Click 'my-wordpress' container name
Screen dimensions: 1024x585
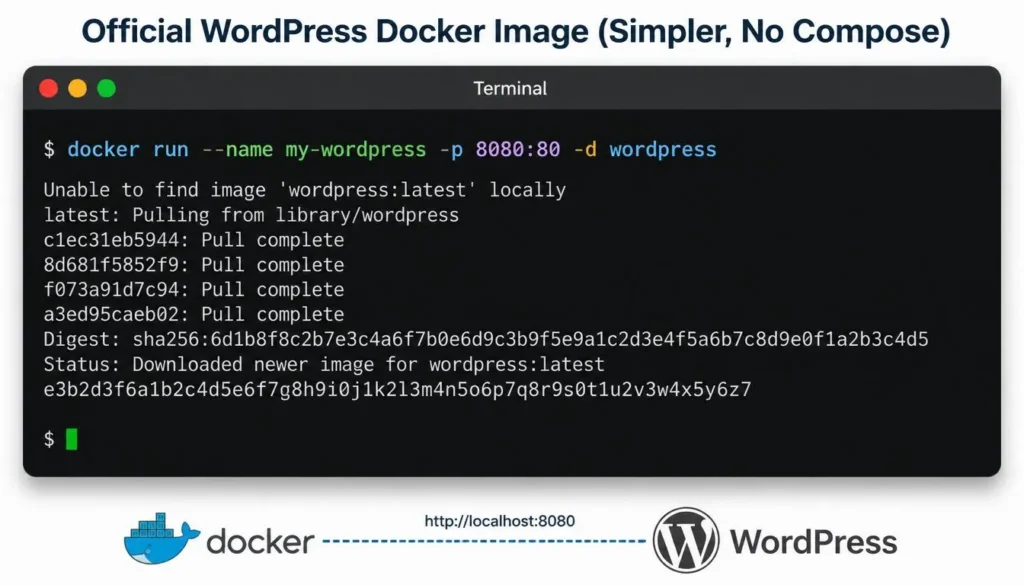(x=356, y=150)
